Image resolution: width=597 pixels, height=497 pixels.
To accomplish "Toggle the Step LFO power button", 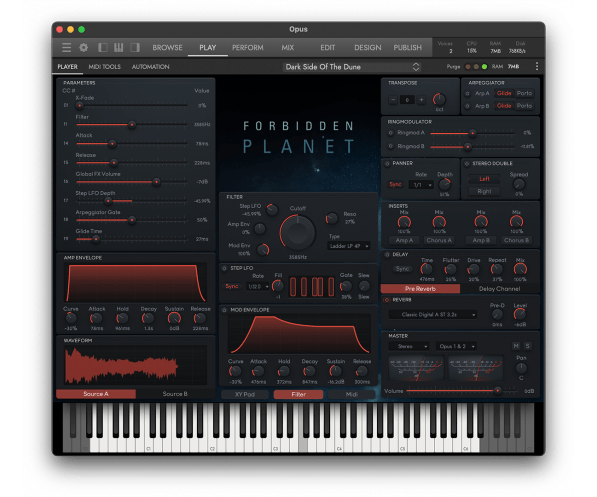I will point(224,268).
